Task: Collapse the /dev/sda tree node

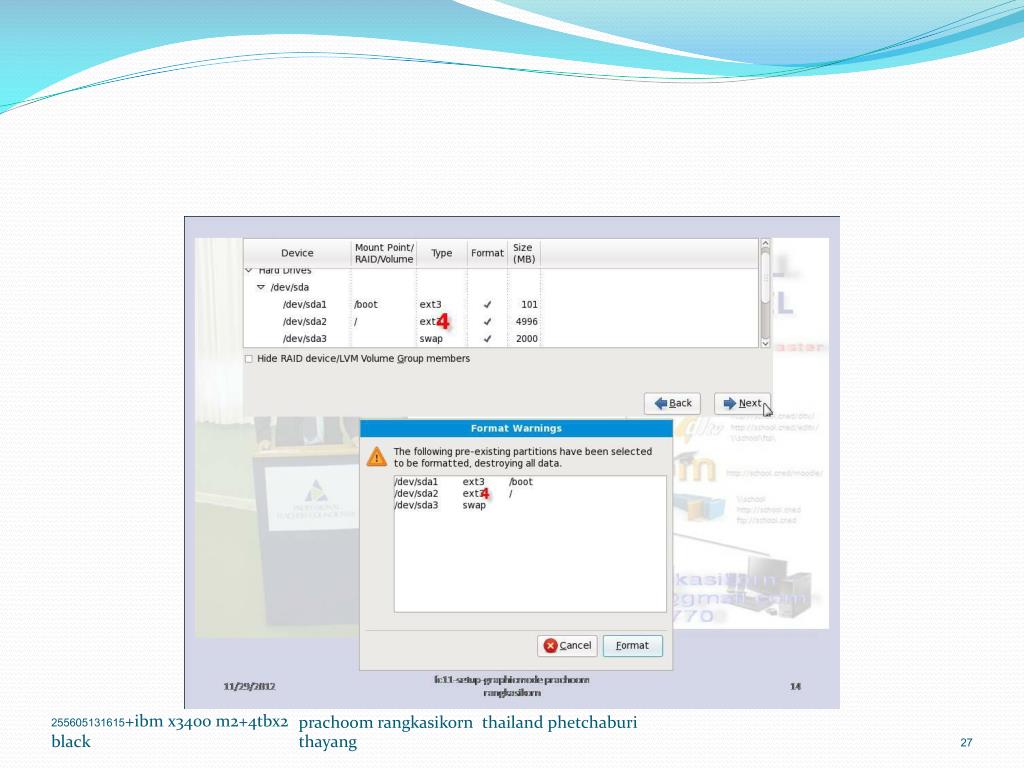Action: pyautogui.click(x=261, y=287)
